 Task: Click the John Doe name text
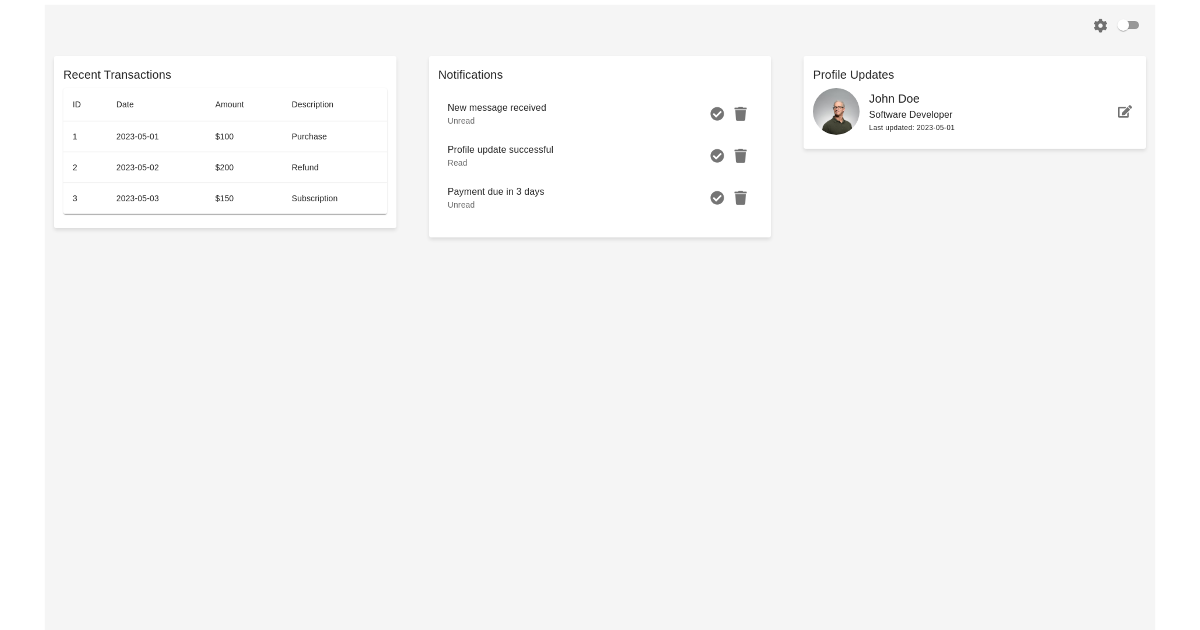pyautogui.click(x=891, y=99)
